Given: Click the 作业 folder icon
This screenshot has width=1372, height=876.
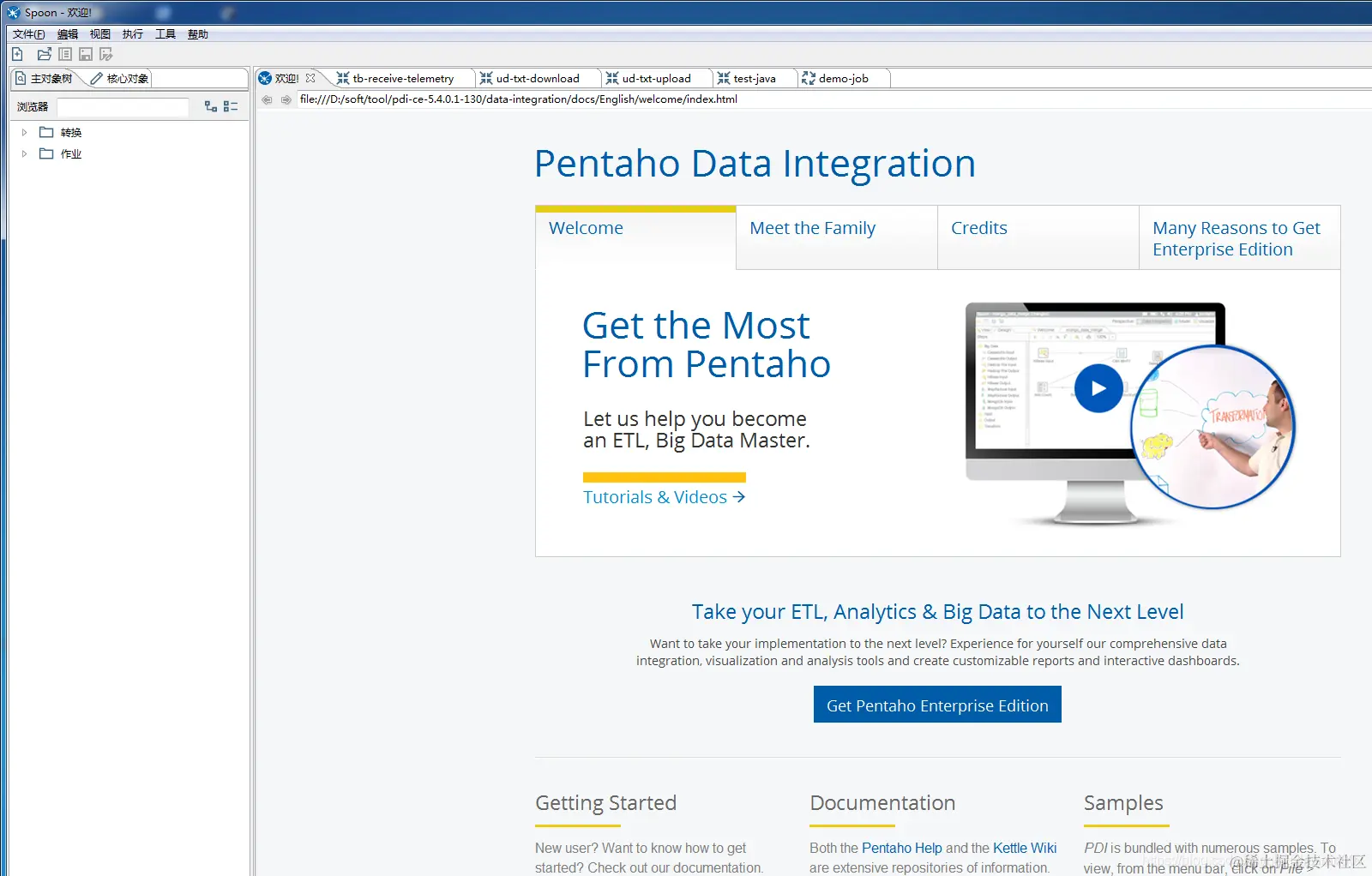Looking at the screenshot, I should point(46,153).
